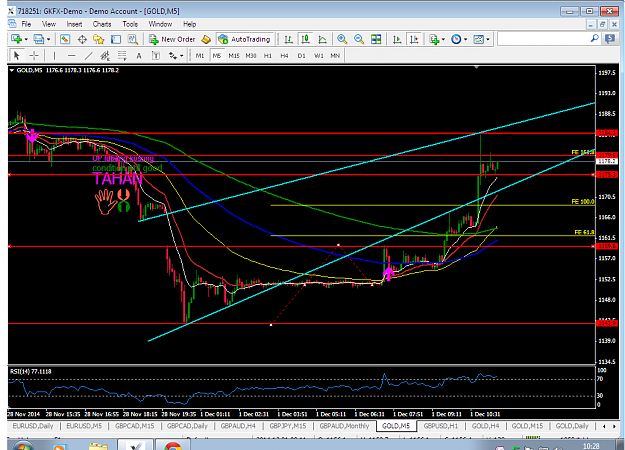The height and width of the screenshot is (450, 625).
Task: Open the Navigator favorites folder icon
Action: 98,39
